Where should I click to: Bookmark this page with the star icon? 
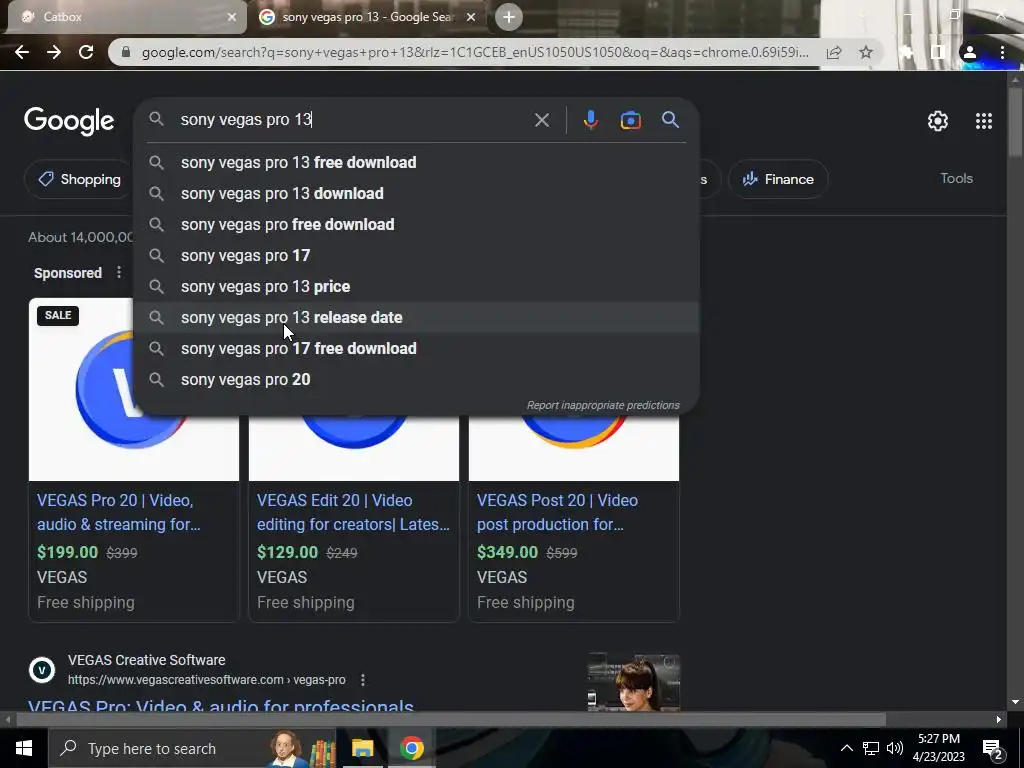866,52
